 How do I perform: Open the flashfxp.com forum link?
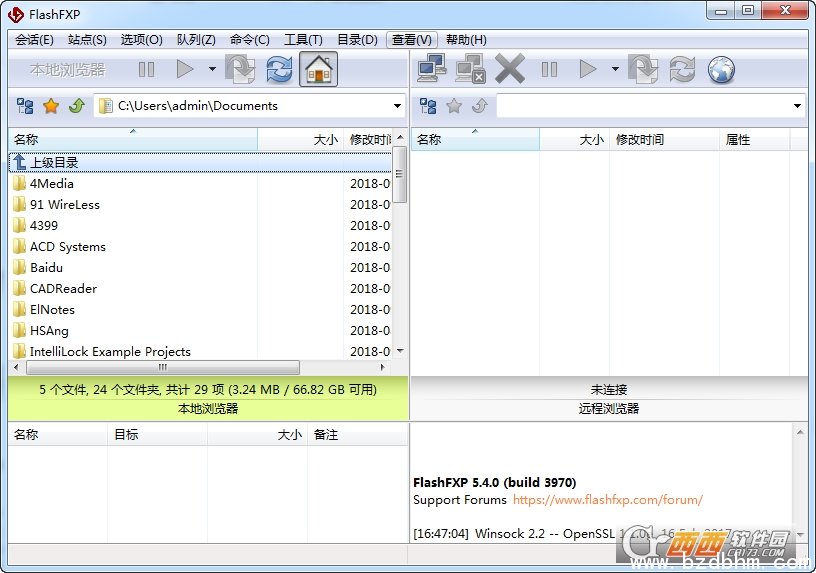point(607,500)
